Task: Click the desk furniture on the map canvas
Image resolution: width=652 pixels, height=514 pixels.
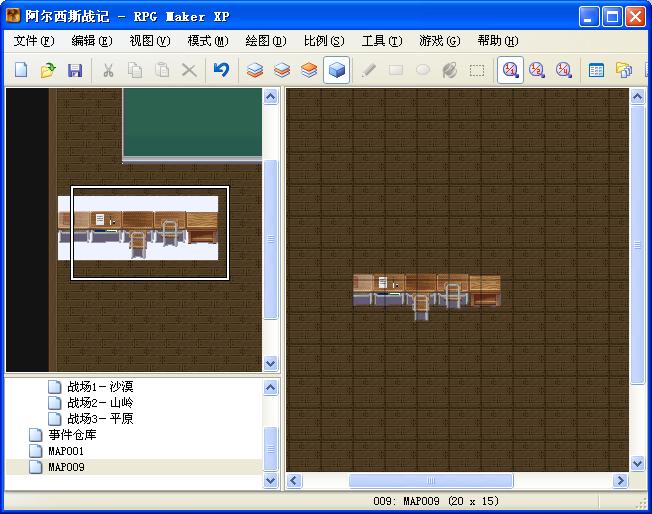Action: point(427,296)
